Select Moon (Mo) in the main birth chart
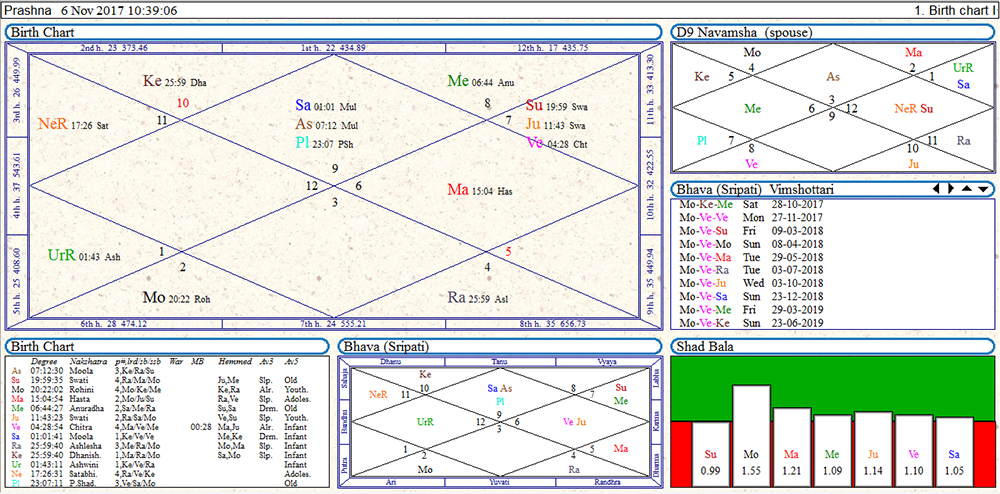The image size is (1000, 494). [154, 297]
